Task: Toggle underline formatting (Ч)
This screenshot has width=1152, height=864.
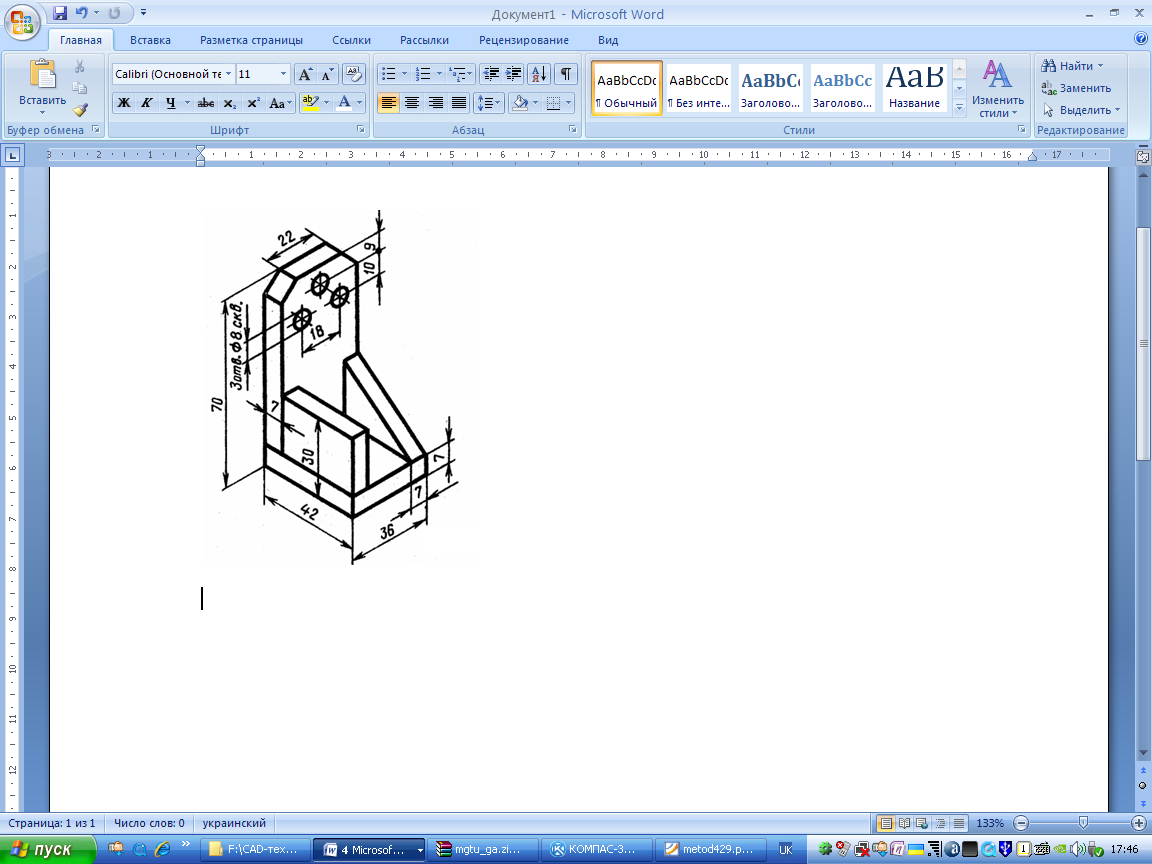Action: point(170,103)
